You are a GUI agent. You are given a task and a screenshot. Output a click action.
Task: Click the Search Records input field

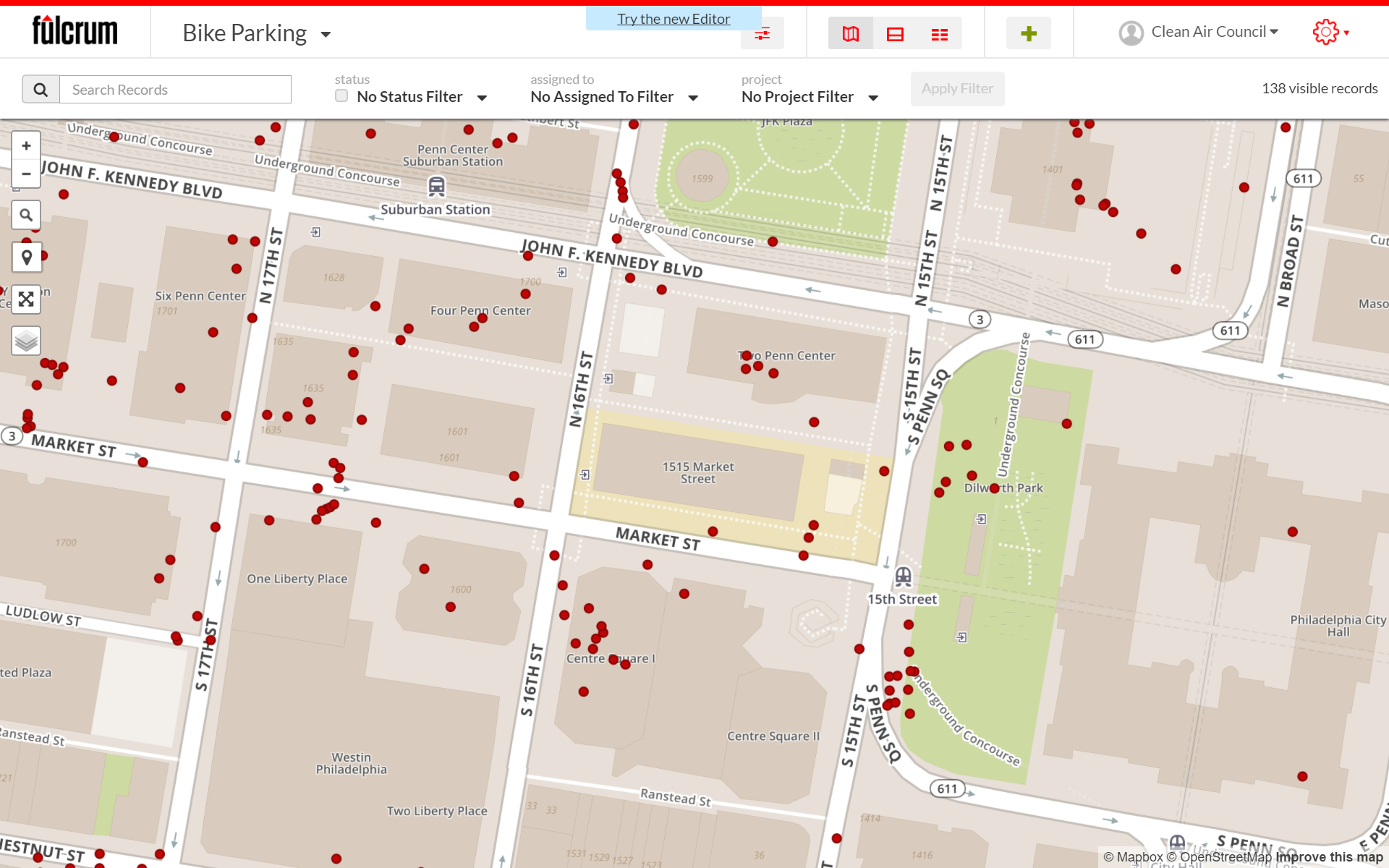[x=175, y=90]
